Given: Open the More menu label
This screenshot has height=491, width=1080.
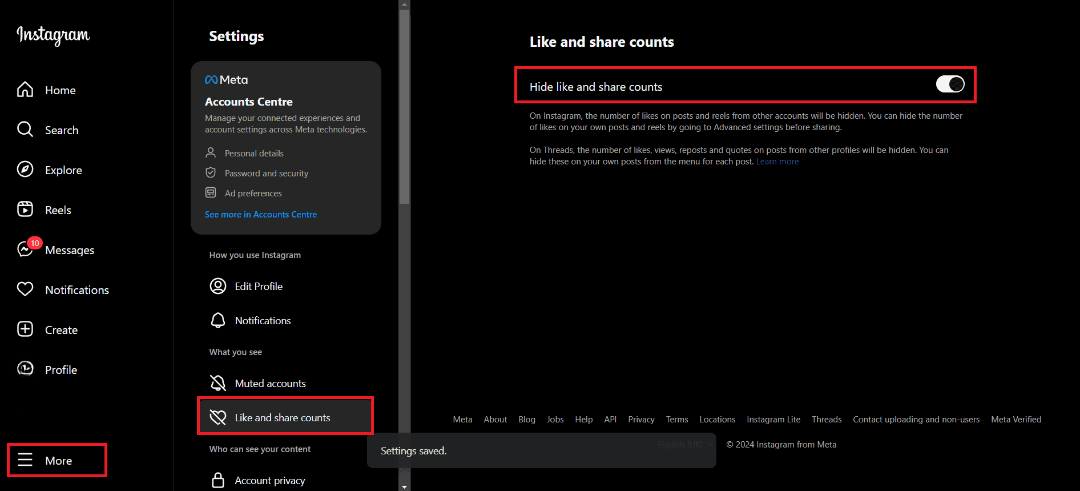Looking at the screenshot, I should (x=59, y=461).
